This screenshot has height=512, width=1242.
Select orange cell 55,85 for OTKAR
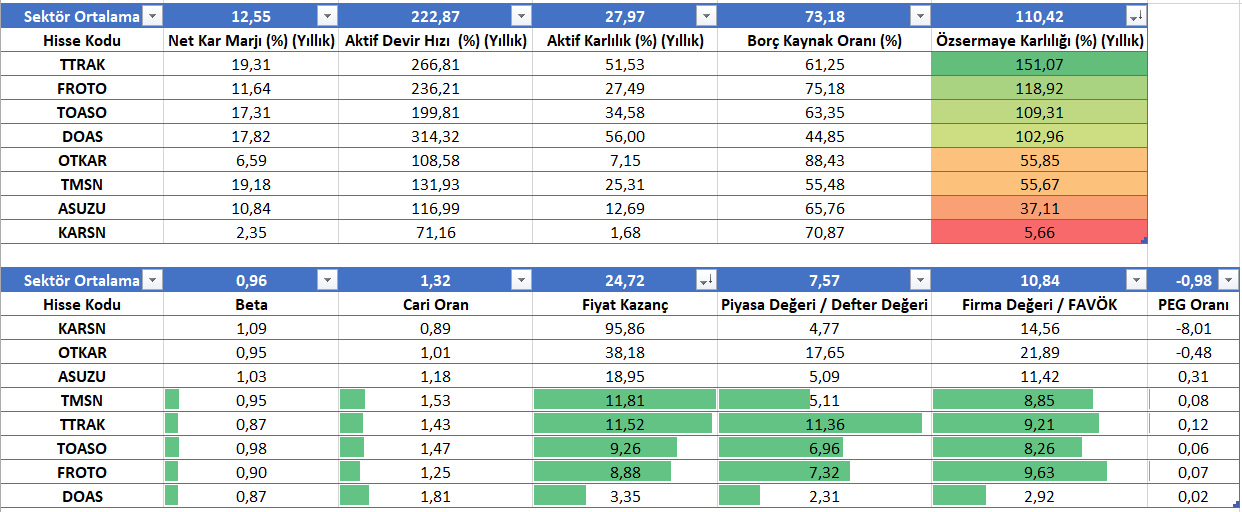pos(1039,160)
